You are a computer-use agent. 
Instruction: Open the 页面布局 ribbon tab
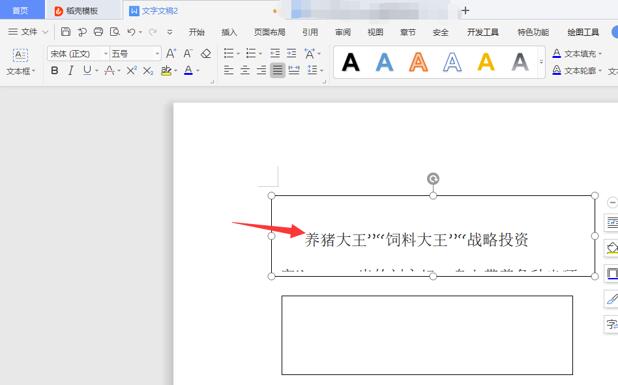tap(270, 32)
